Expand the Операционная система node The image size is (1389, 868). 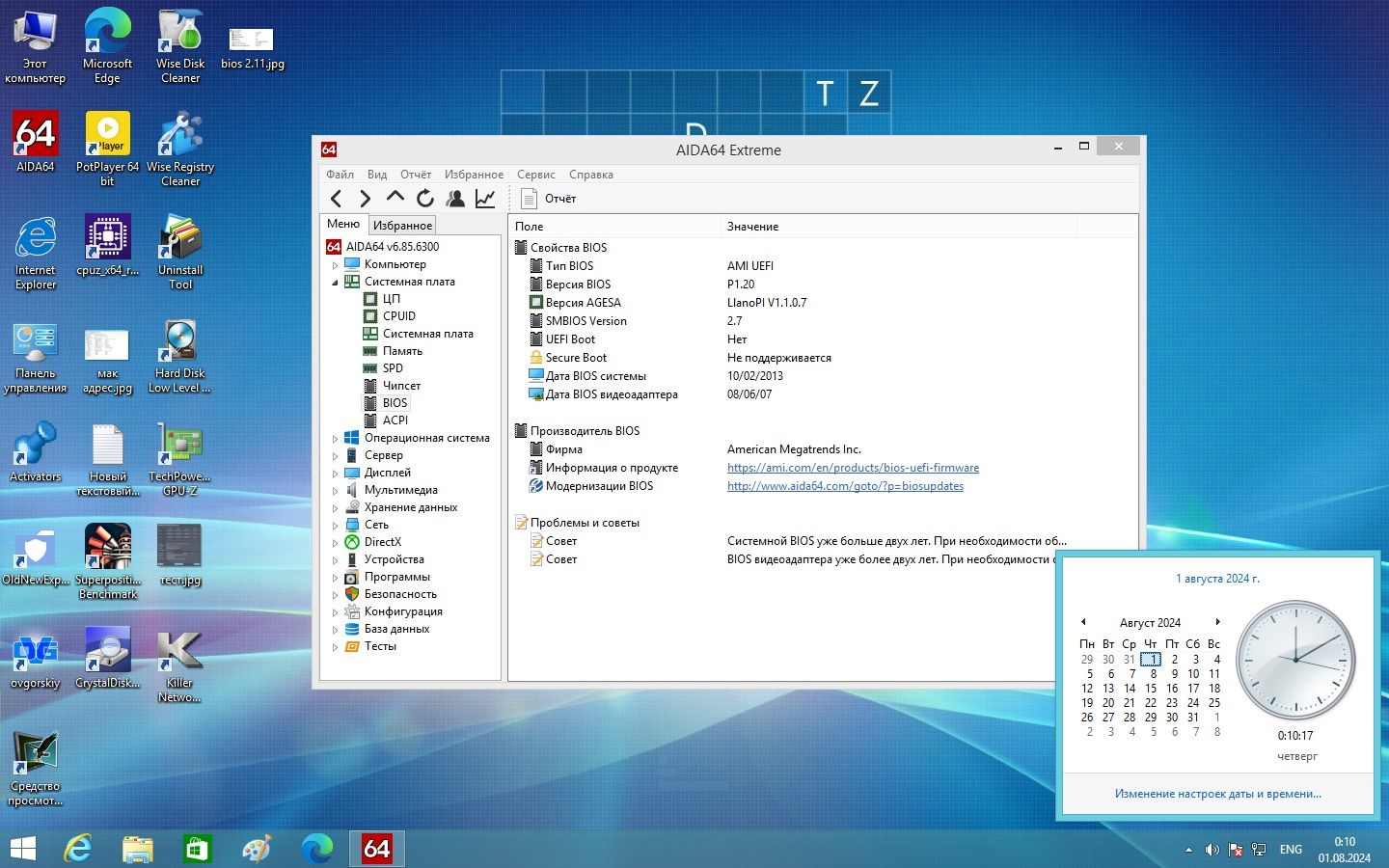(x=336, y=439)
